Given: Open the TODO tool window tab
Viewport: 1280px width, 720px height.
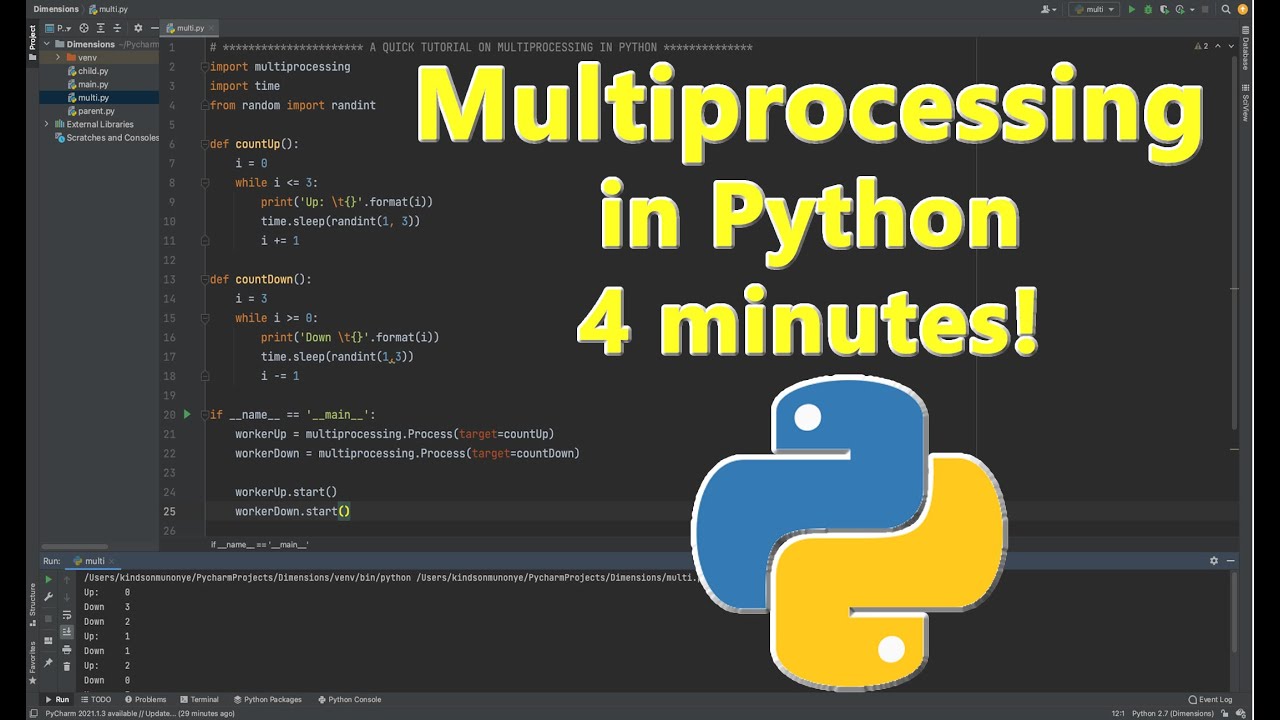Looking at the screenshot, I should 95,700.
